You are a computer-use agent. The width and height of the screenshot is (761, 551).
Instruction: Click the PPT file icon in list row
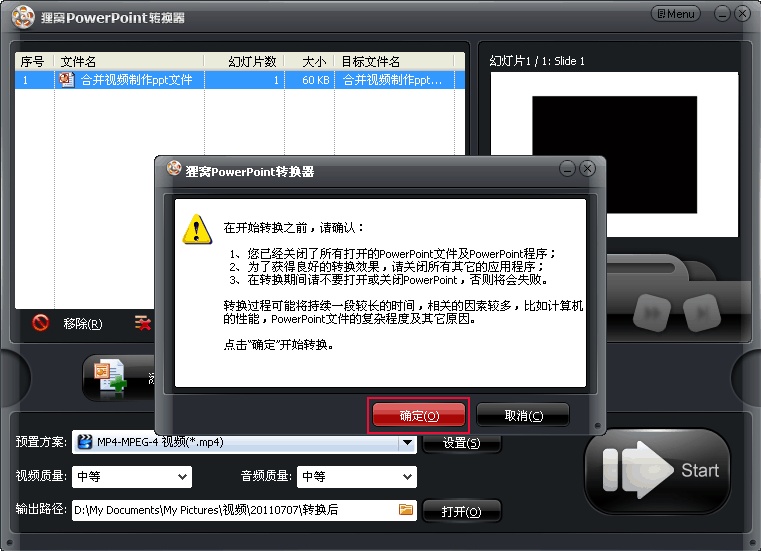point(67,79)
